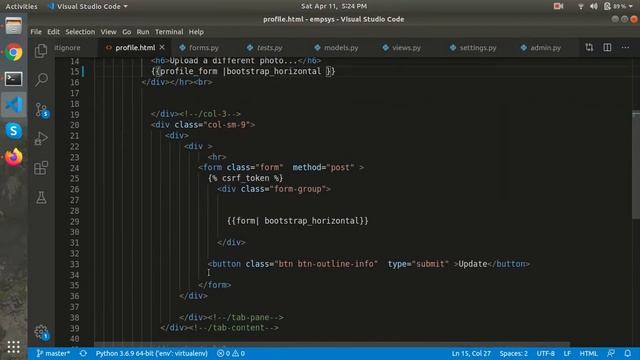Split the editor to the right
The width and height of the screenshot is (640, 360).
[x=607, y=47]
